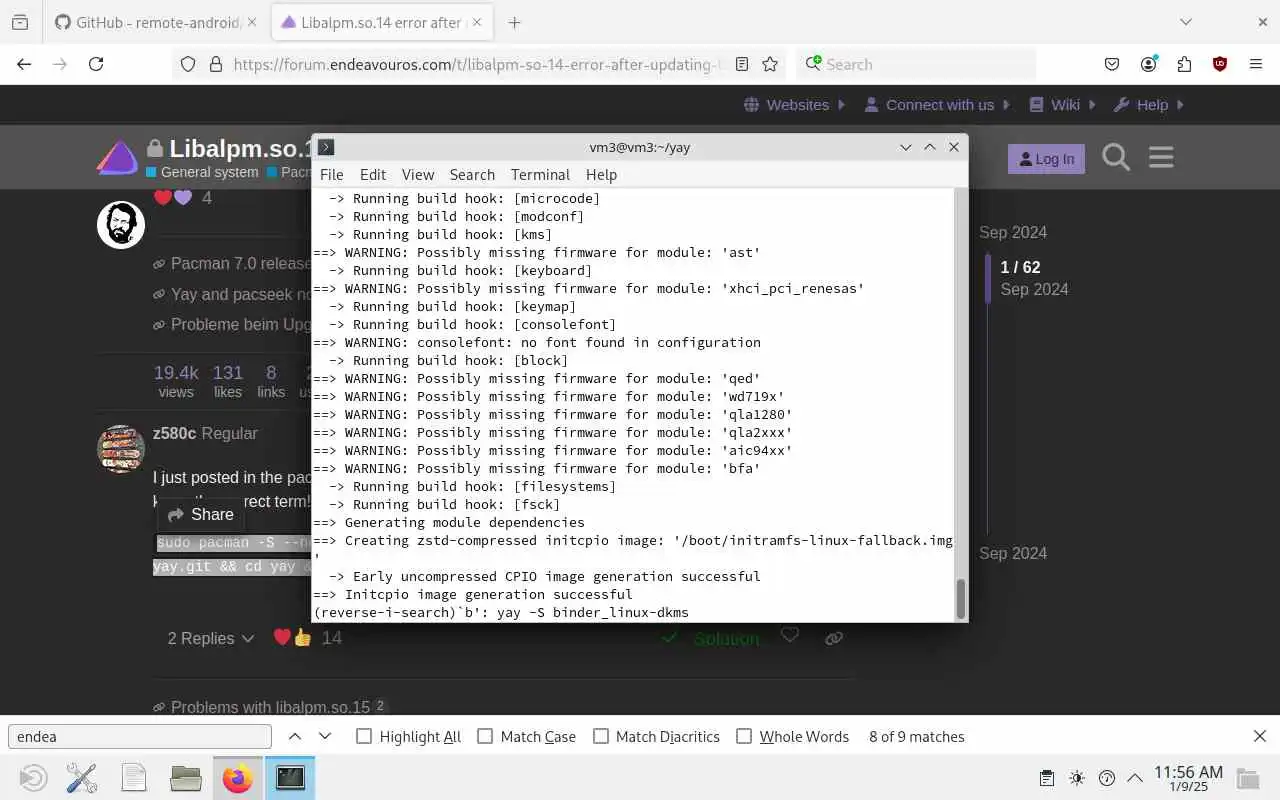Screen dimensions: 1280x800
Task: Click the Share button on the quote
Action: coord(200,514)
